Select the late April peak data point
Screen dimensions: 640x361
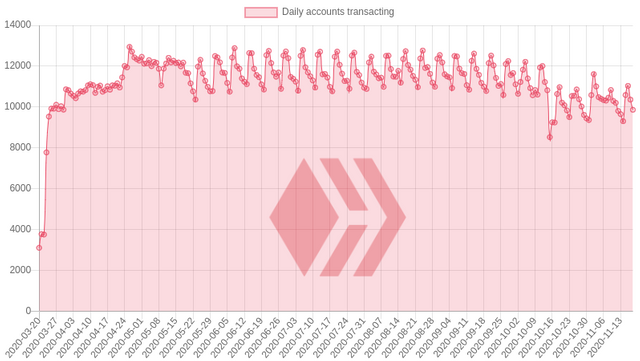pos(129,47)
